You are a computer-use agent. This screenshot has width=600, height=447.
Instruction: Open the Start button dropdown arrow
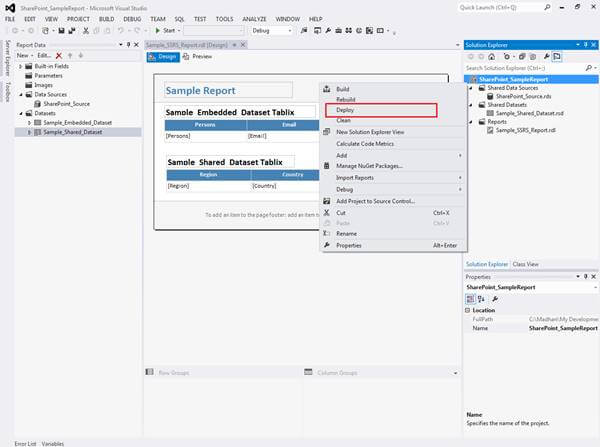[x=179, y=31]
